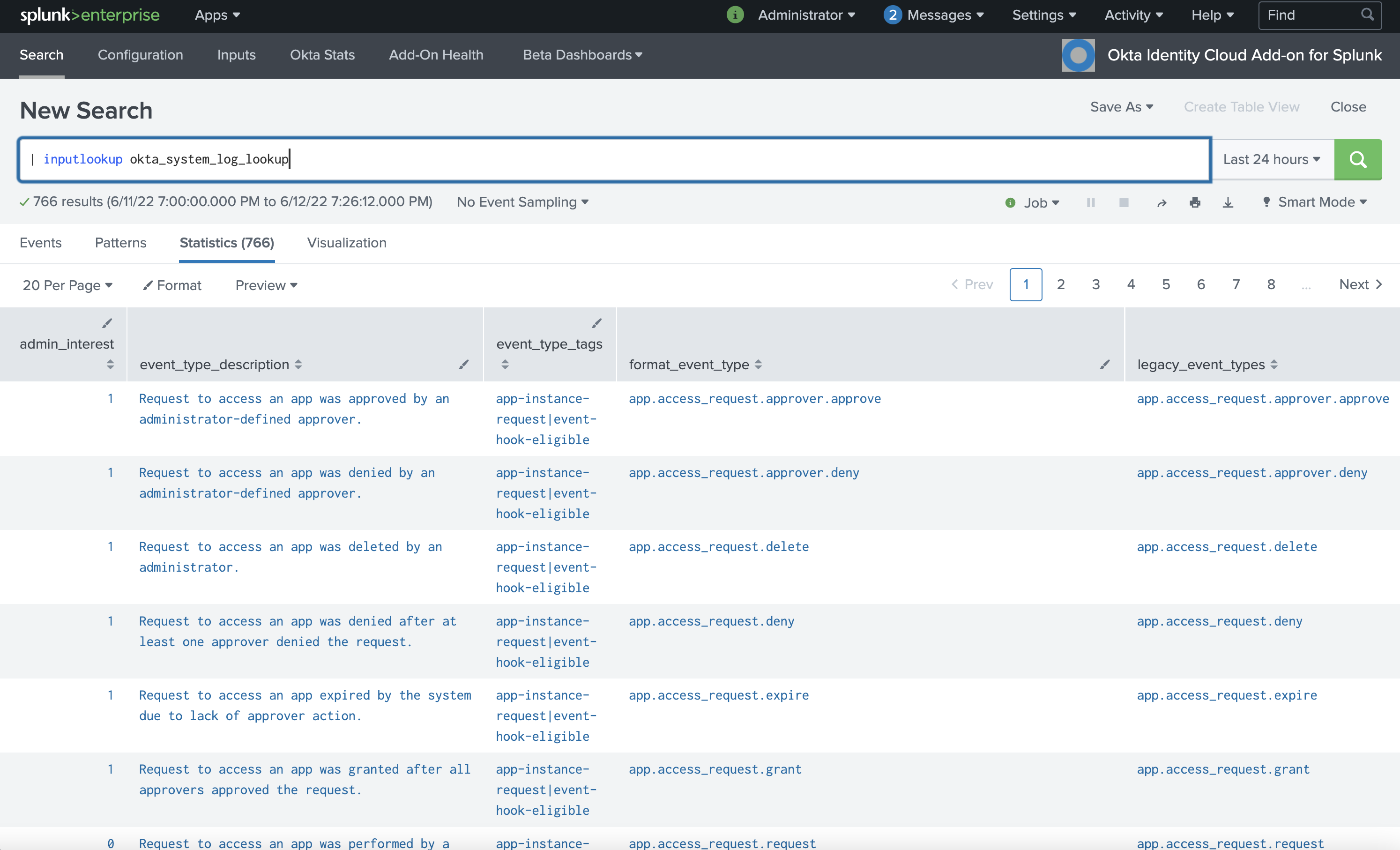Open the Okta Stats nav tab
This screenshot has height=850, width=1400.
(321, 54)
